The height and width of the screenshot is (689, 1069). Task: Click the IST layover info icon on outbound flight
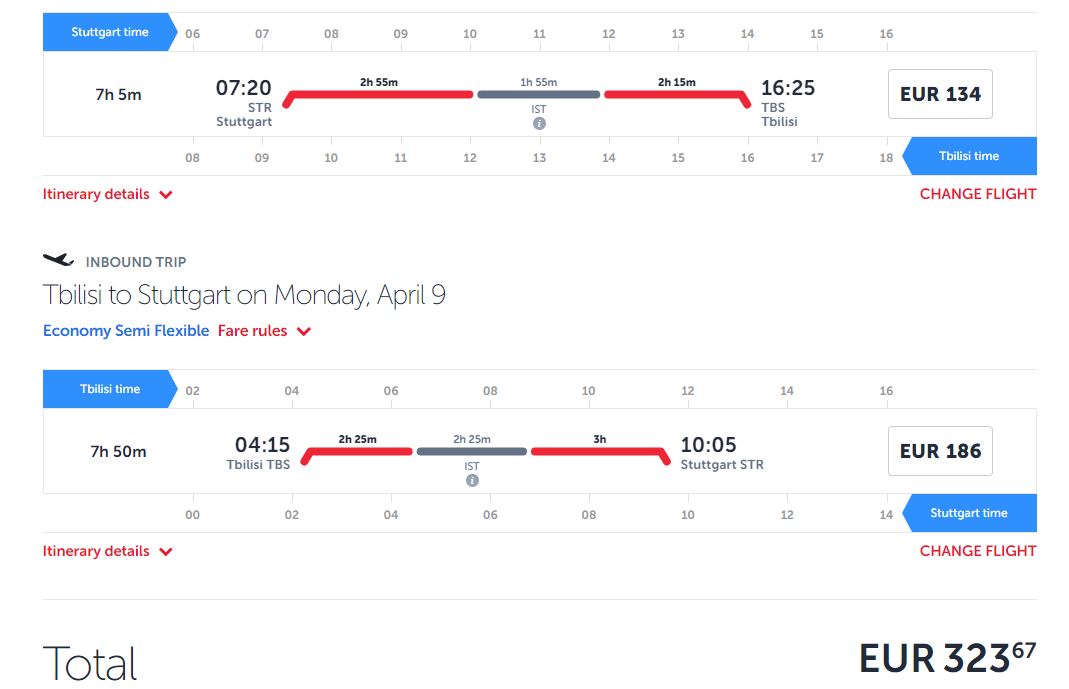point(539,124)
